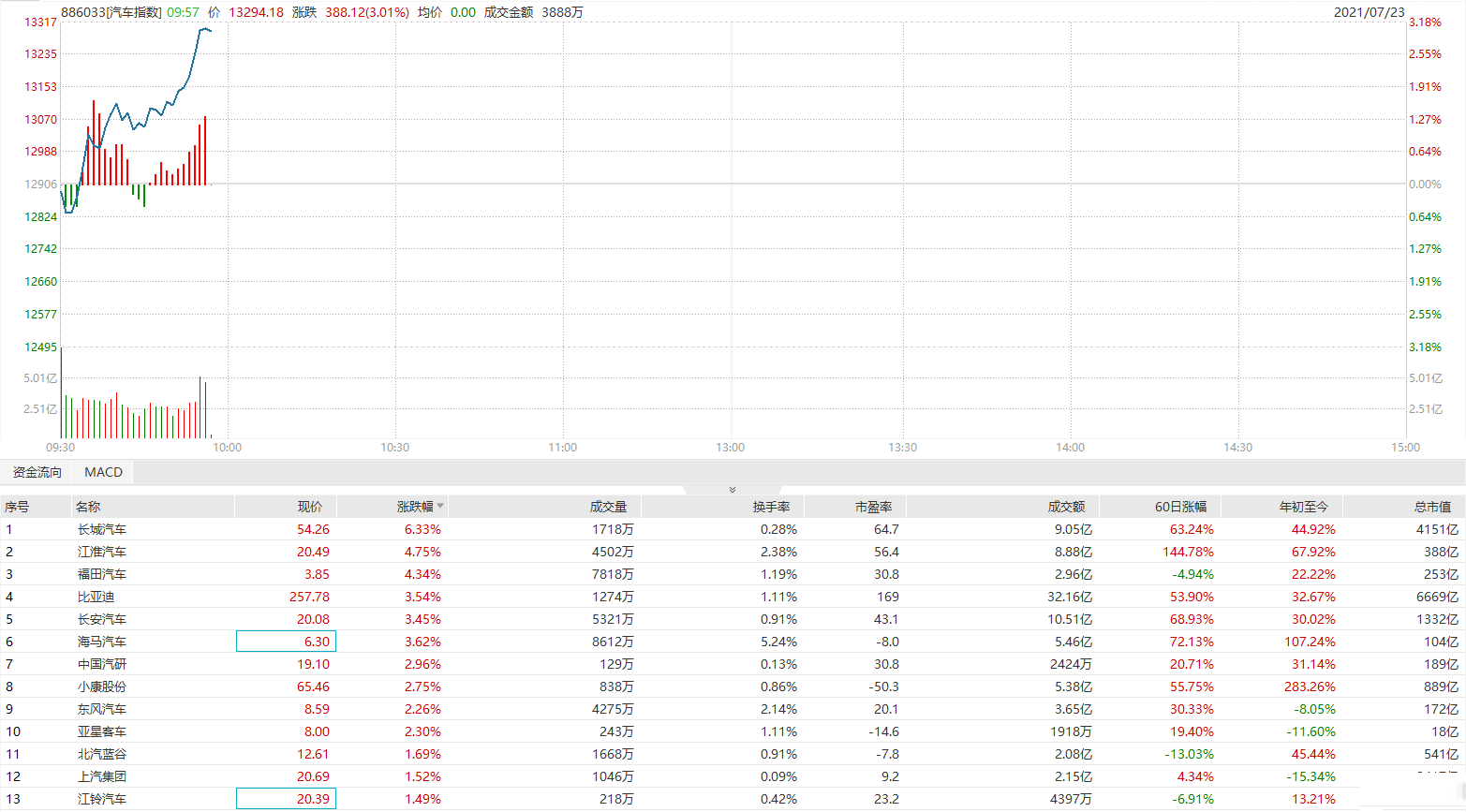The height and width of the screenshot is (812, 1466).
Task: Click the 成交金额 3888万 readout
Action: click(x=533, y=12)
